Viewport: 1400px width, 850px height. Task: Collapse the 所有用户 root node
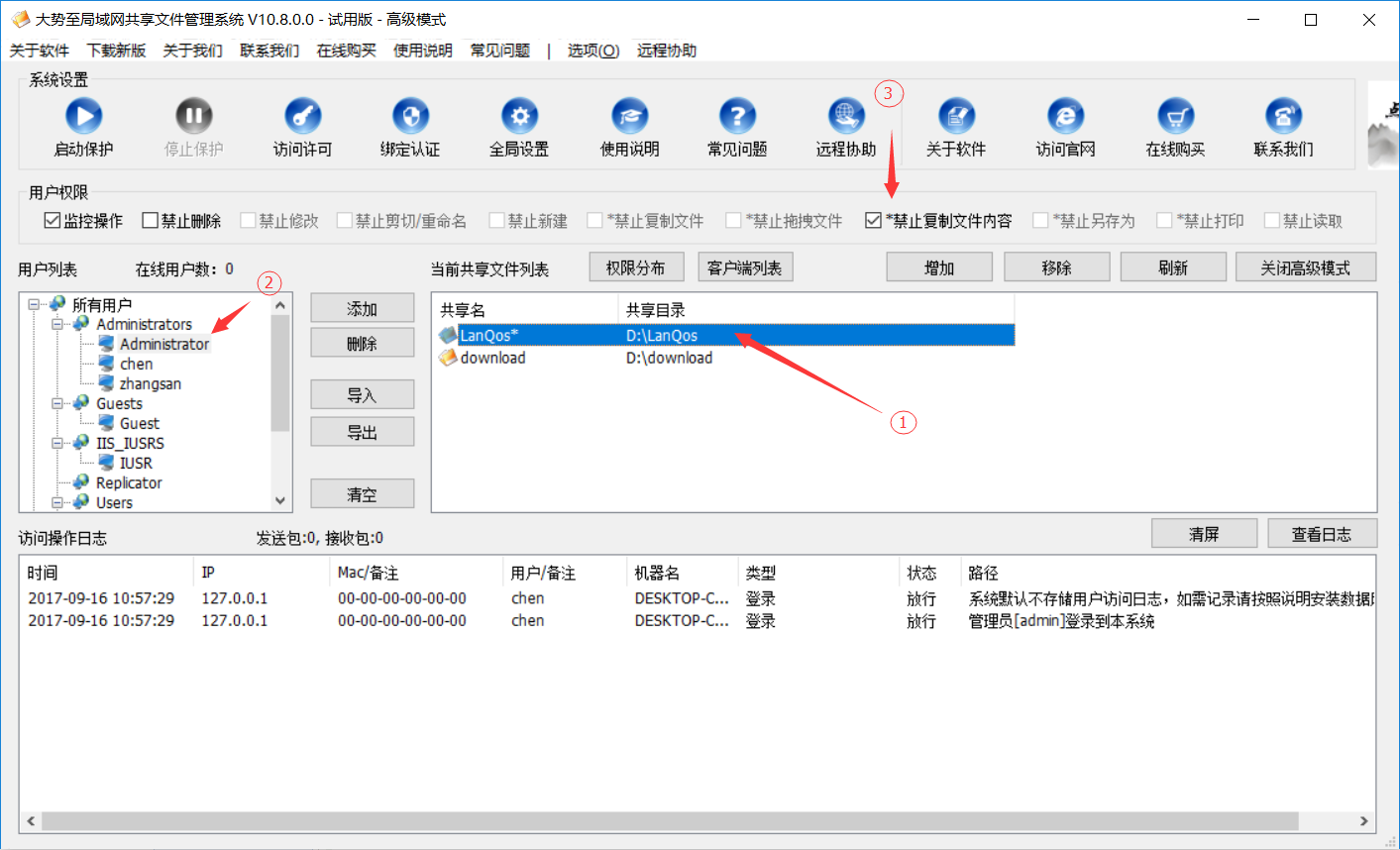(x=34, y=304)
